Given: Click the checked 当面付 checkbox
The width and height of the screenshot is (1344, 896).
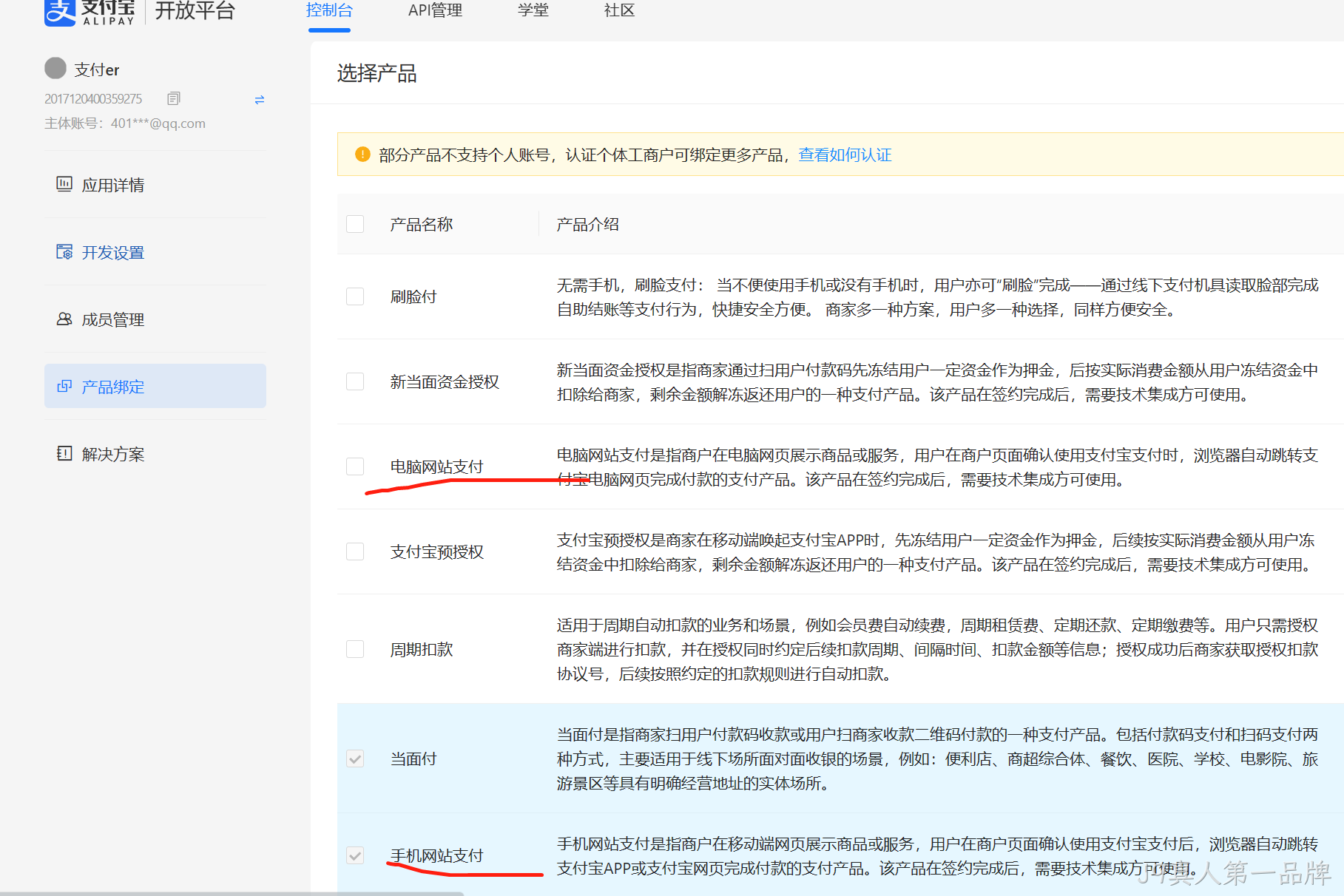Looking at the screenshot, I should pyautogui.click(x=355, y=758).
